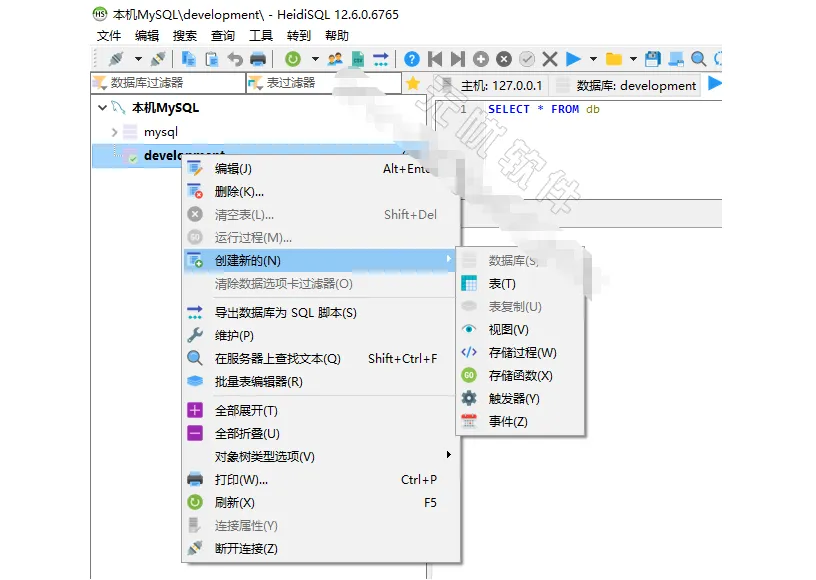Open the 帮助 menu
Screen dimensions: 816x580
[x=337, y=35]
